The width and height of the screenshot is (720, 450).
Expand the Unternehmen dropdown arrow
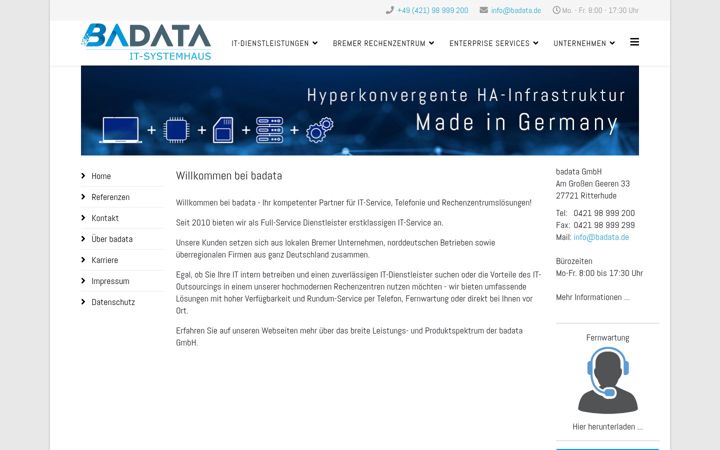pyautogui.click(x=612, y=43)
